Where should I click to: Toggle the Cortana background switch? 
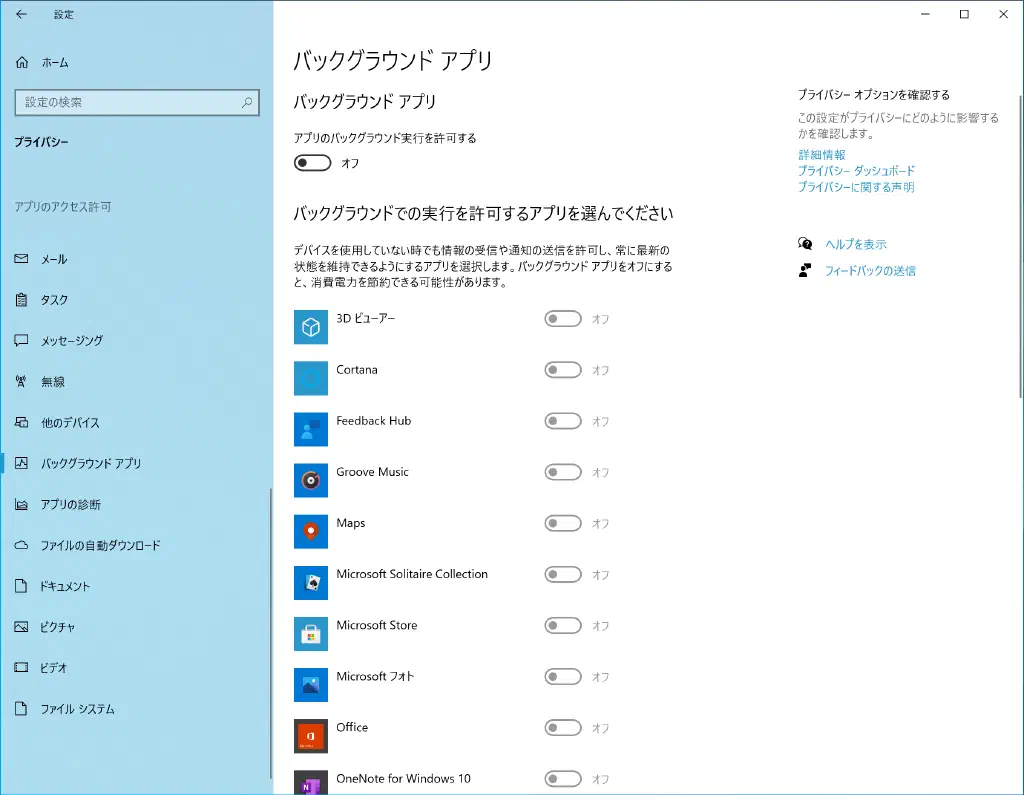tap(563, 370)
